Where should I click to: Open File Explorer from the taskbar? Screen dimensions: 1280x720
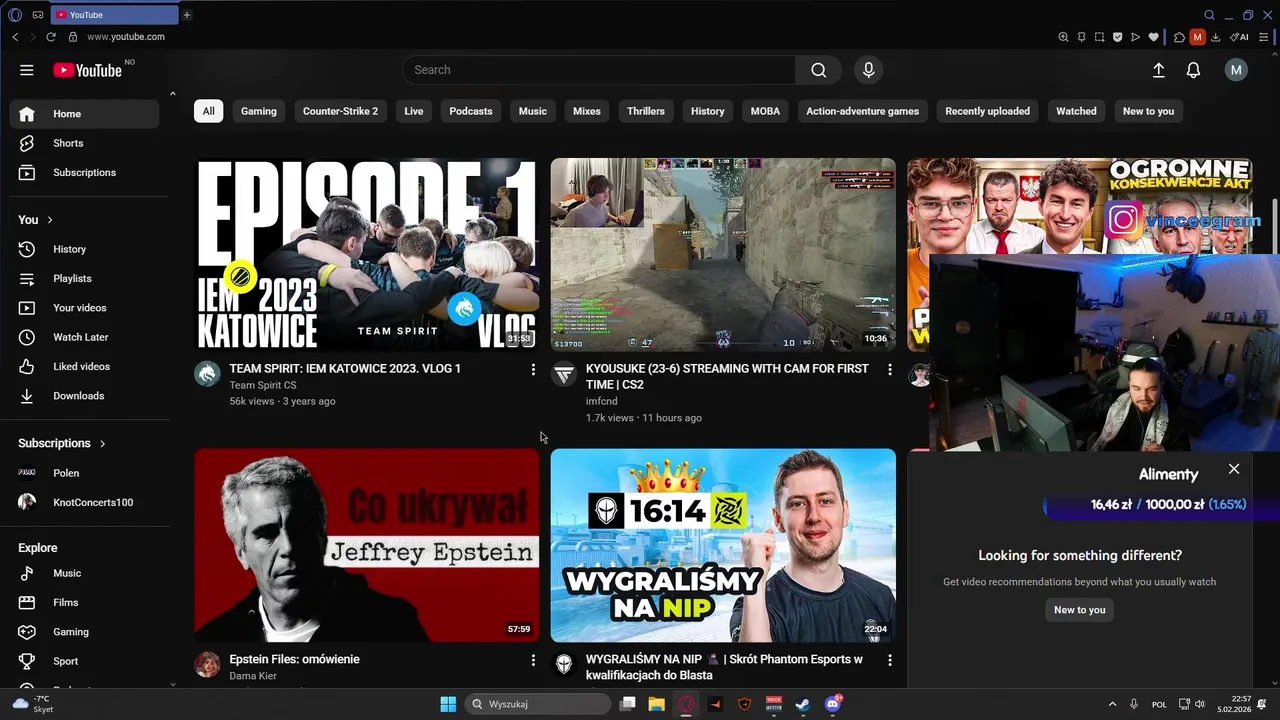click(x=656, y=704)
